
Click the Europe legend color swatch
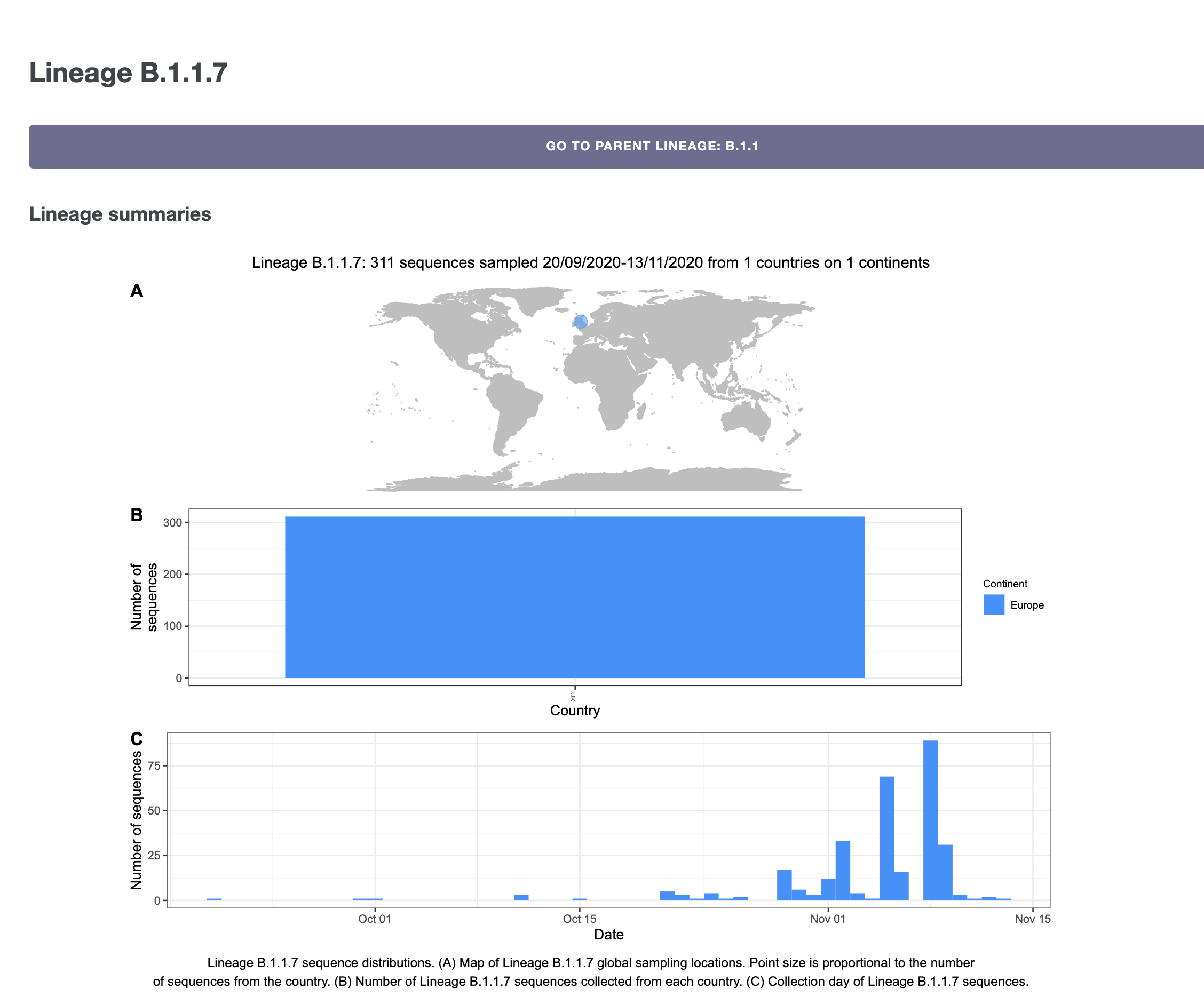coord(994,604)
